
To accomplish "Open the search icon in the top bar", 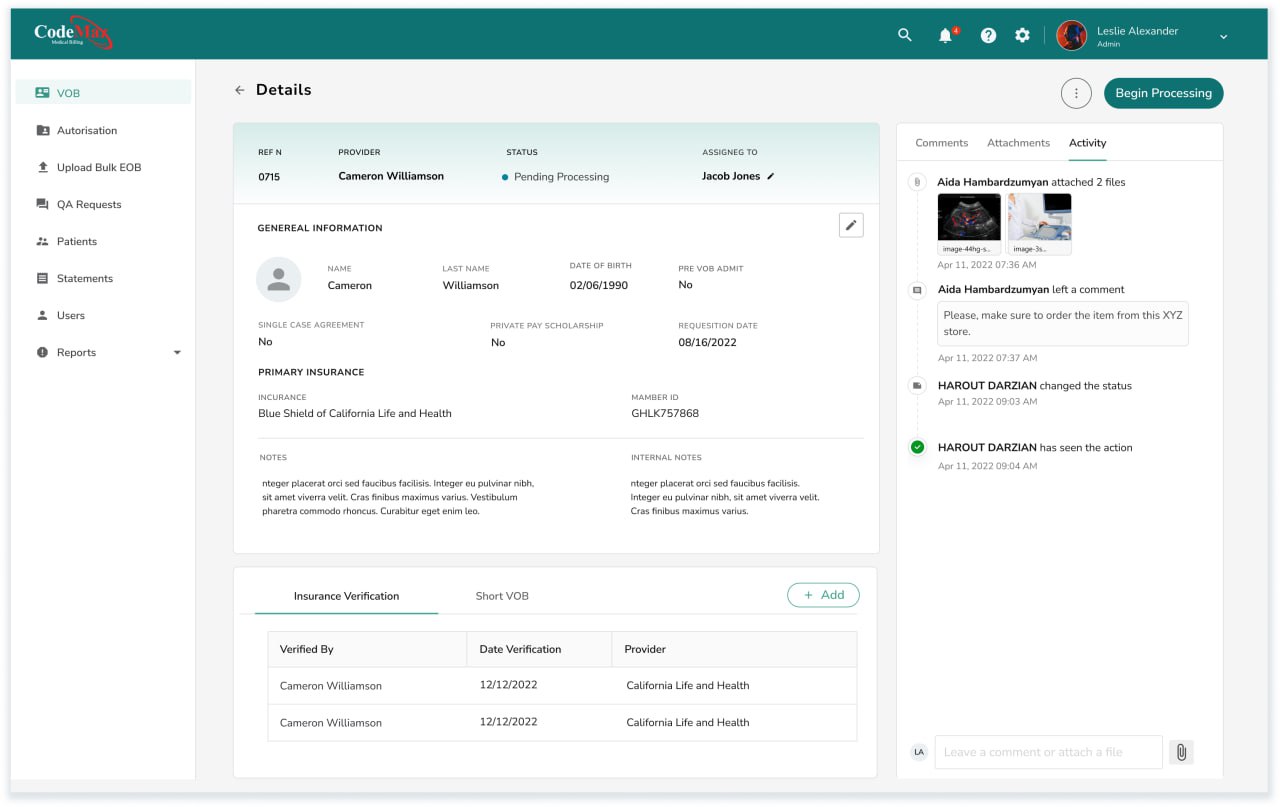I will [903, 34].
